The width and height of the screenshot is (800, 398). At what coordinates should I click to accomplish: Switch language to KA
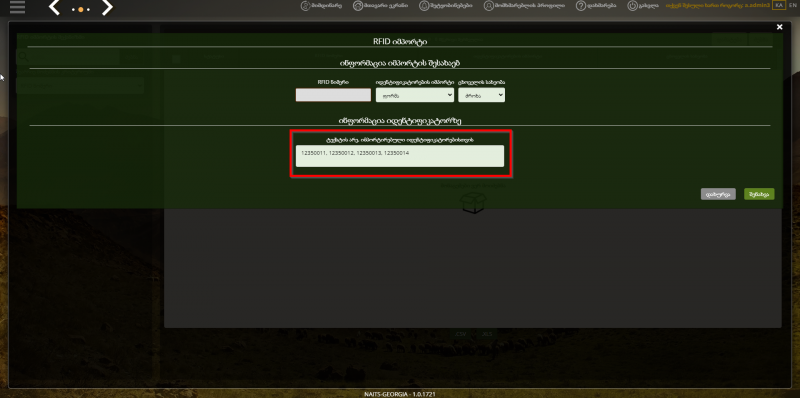pyautogui.click(x=779, y=5)
